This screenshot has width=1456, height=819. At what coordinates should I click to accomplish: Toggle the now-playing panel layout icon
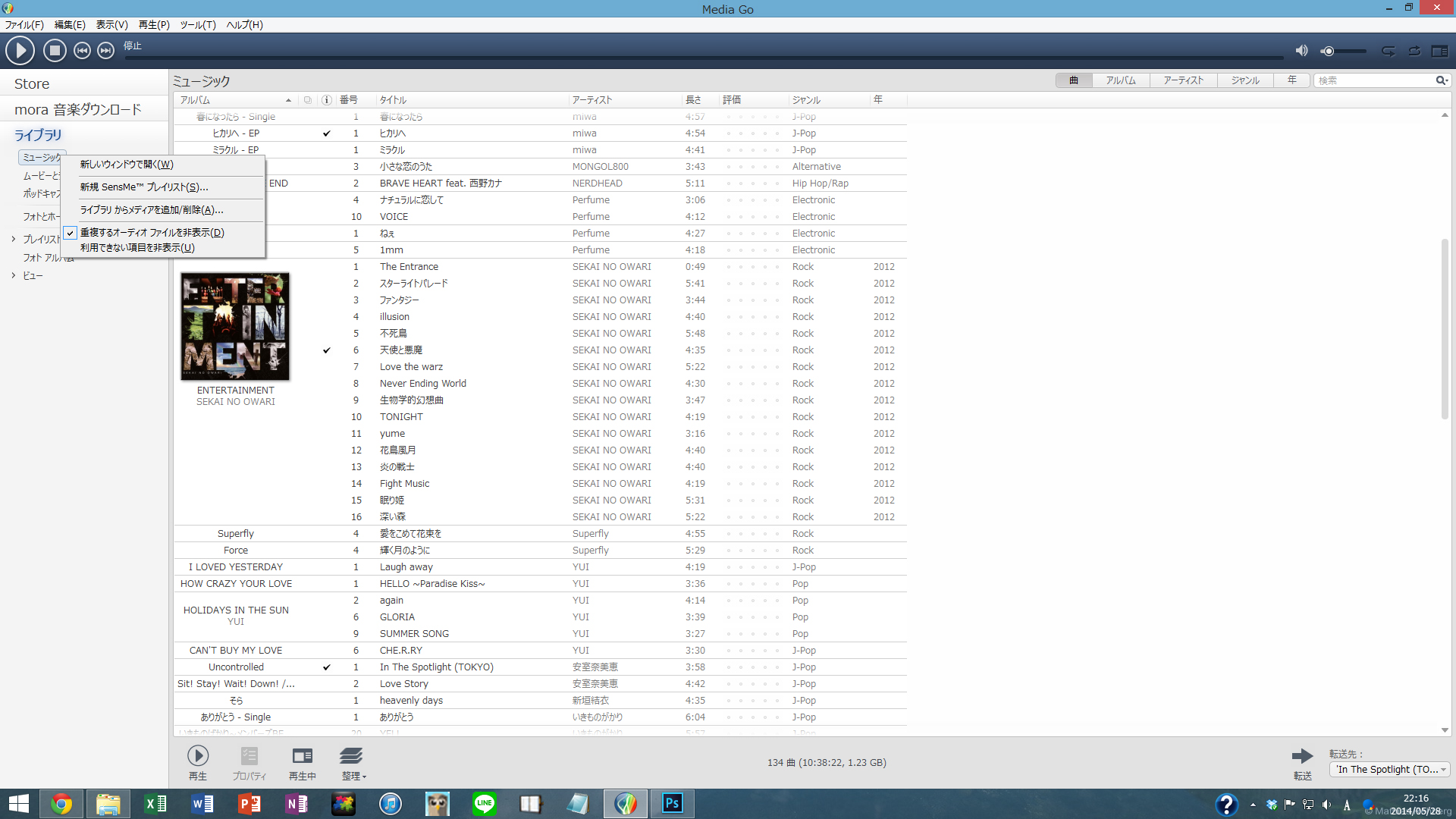tap(1439, 51)
